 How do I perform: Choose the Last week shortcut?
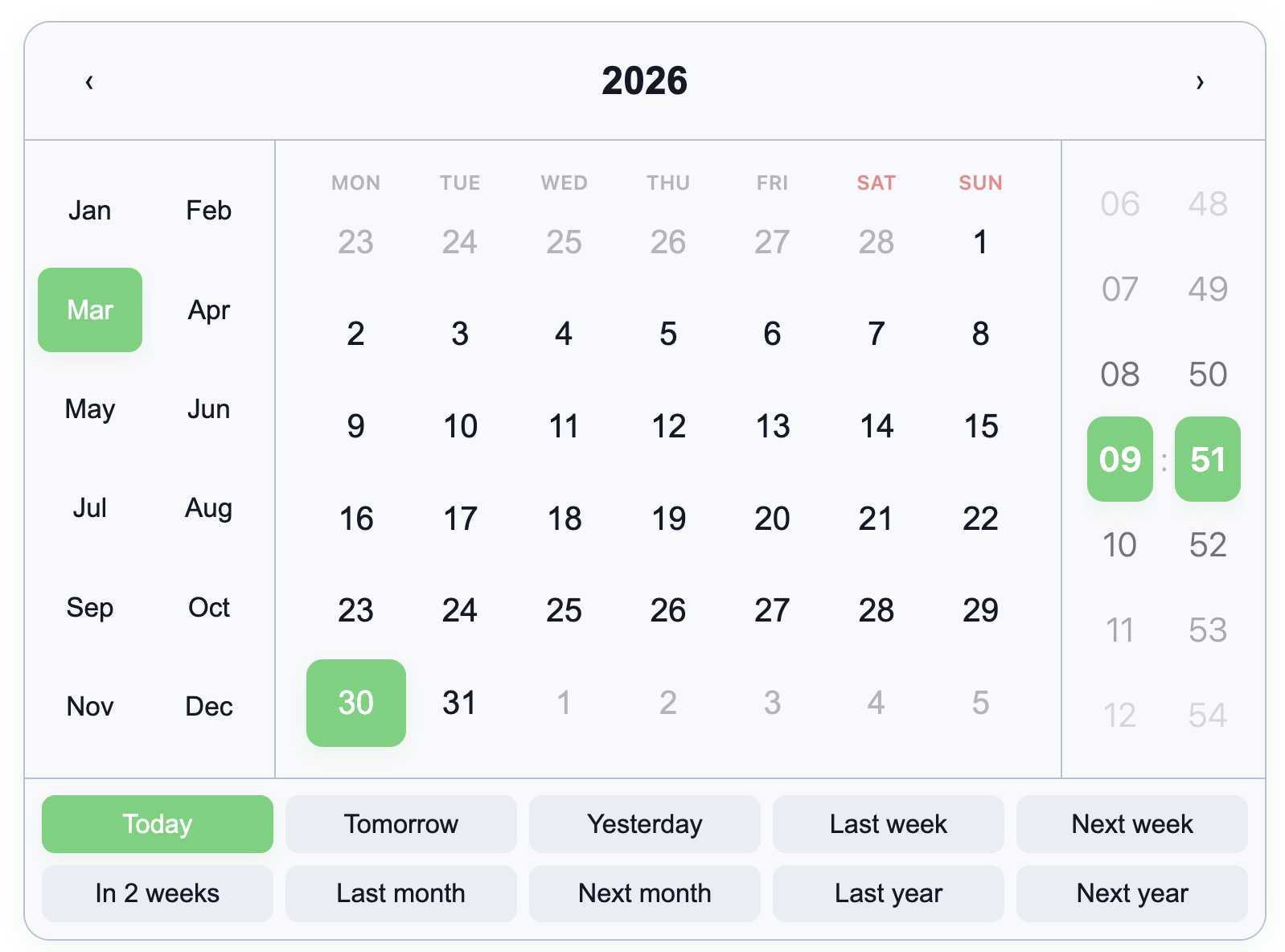tap(888, 824)
